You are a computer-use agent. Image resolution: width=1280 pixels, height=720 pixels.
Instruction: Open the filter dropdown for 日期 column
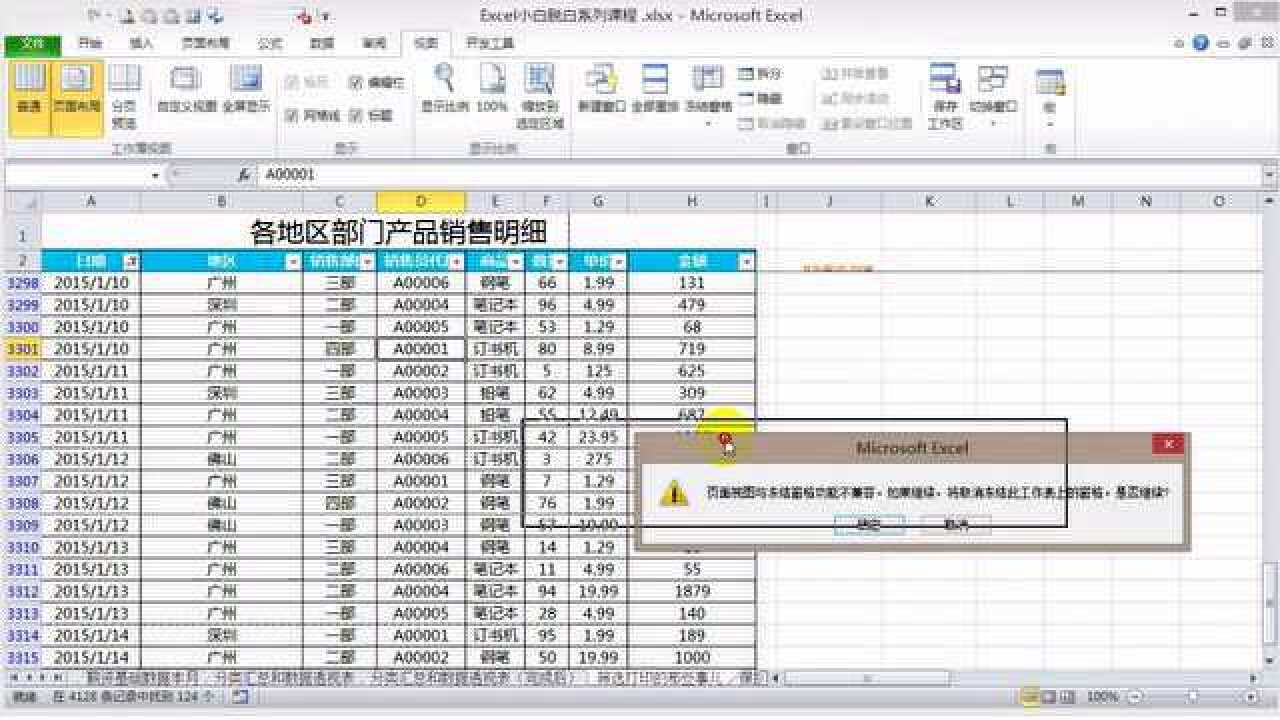tap(130, 261)
